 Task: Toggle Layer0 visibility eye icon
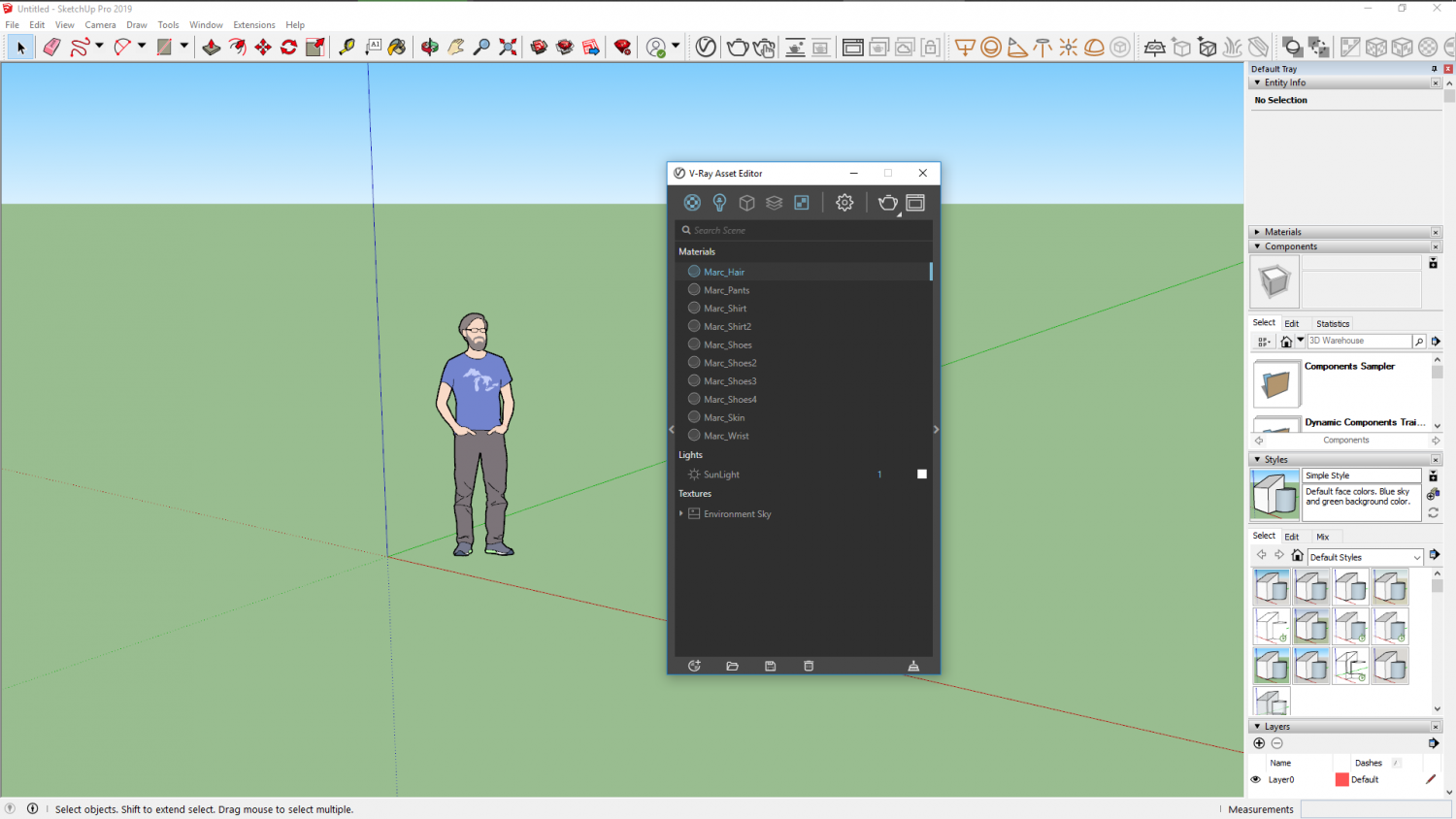(1256, 779)
